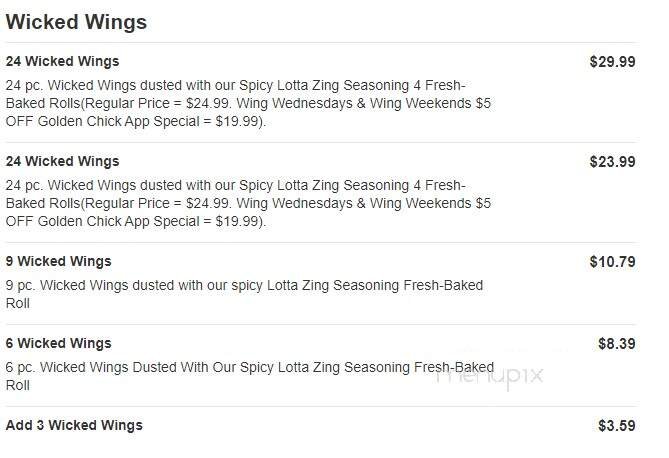Click the menupix watermark logo
This screenshot has height=458, width=669.
[x=490, y=374]
